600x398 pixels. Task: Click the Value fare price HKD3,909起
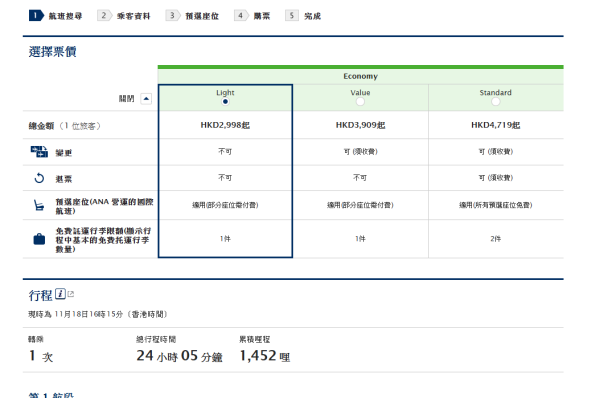pos(360,125)
